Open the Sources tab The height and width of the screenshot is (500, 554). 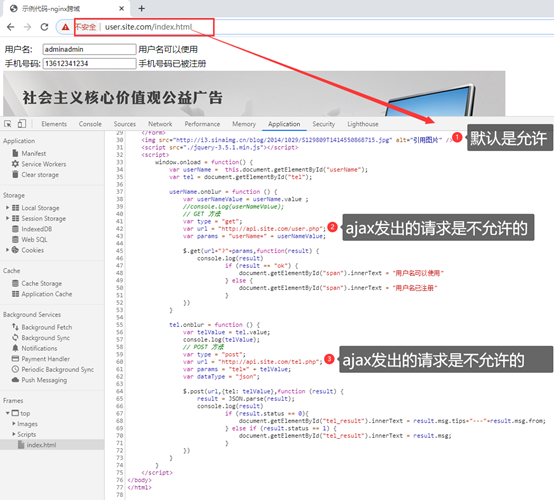tap(125, 124)
